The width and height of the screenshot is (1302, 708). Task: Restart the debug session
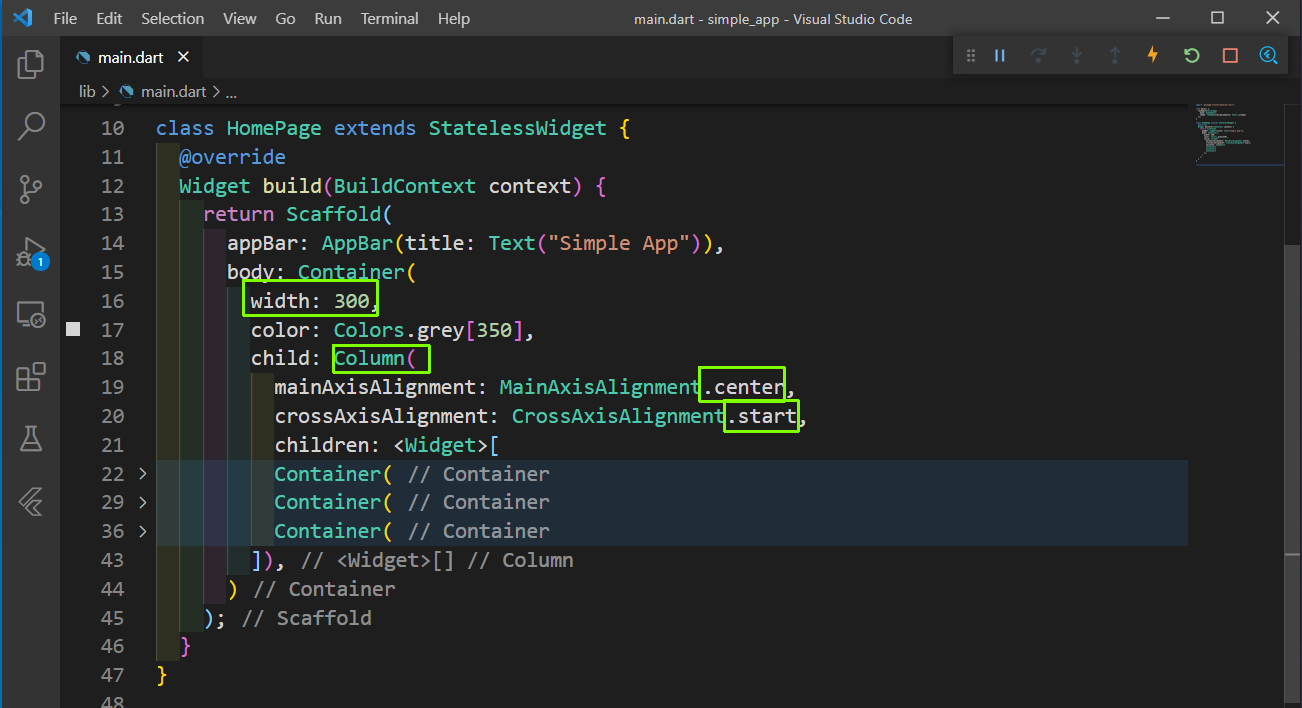tap(1191, 56)
